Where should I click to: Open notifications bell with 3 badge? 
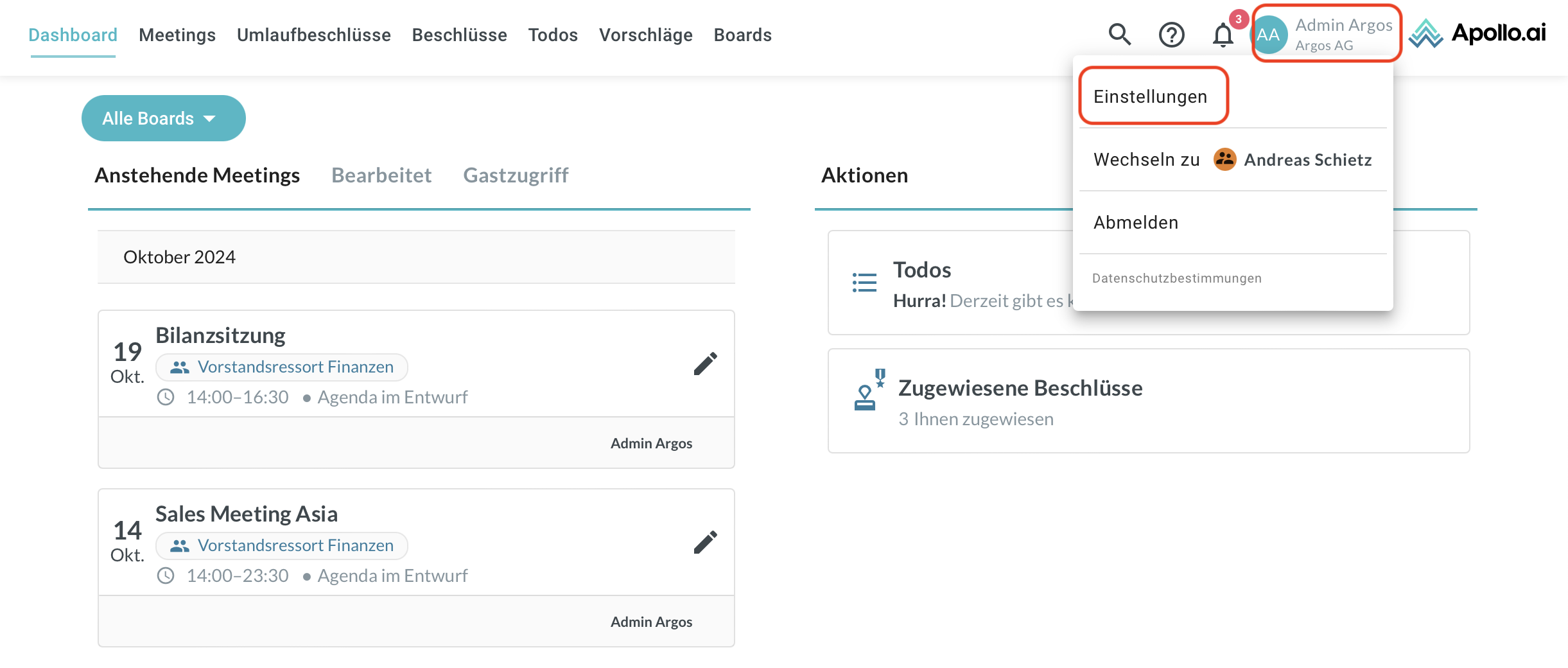click(x=1223, y=35)
